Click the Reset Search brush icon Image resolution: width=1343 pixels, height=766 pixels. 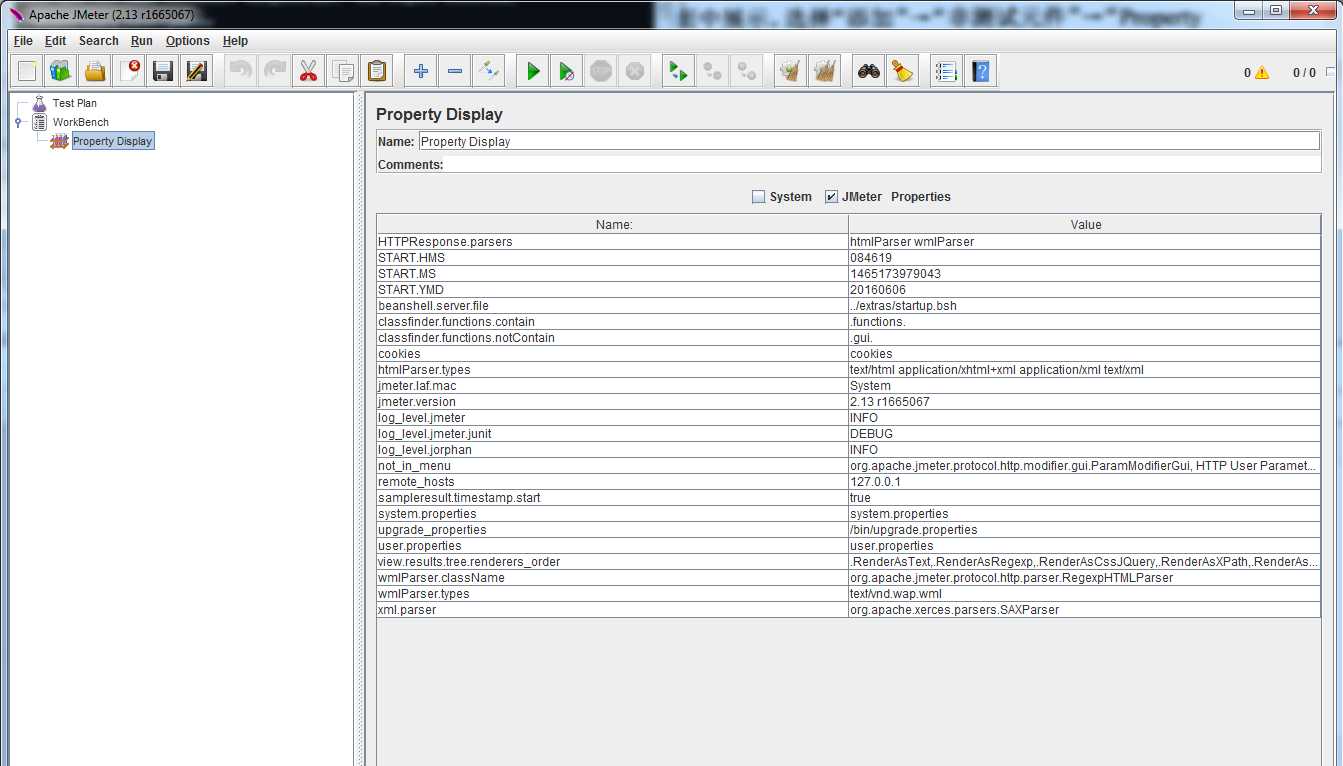(903, 71)
